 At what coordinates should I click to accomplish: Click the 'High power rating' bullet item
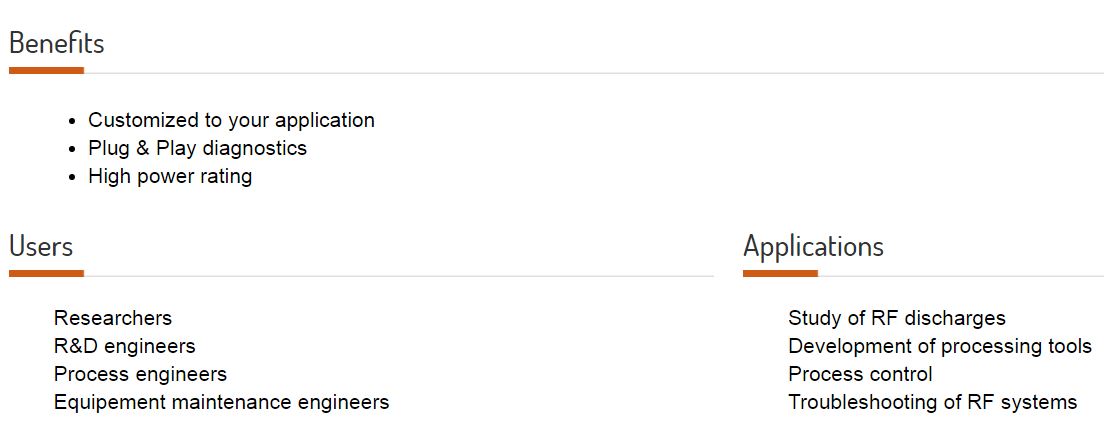coord(170,177)
